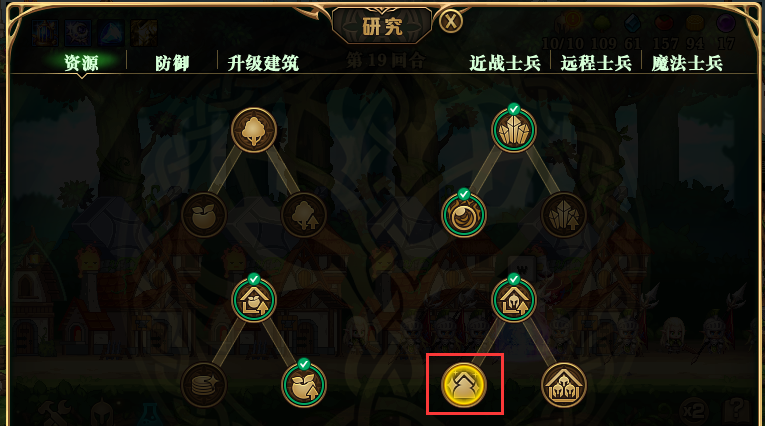Click the x2 speed button
The height and width of the screenshot is (426, 765).
pos(694,410)
